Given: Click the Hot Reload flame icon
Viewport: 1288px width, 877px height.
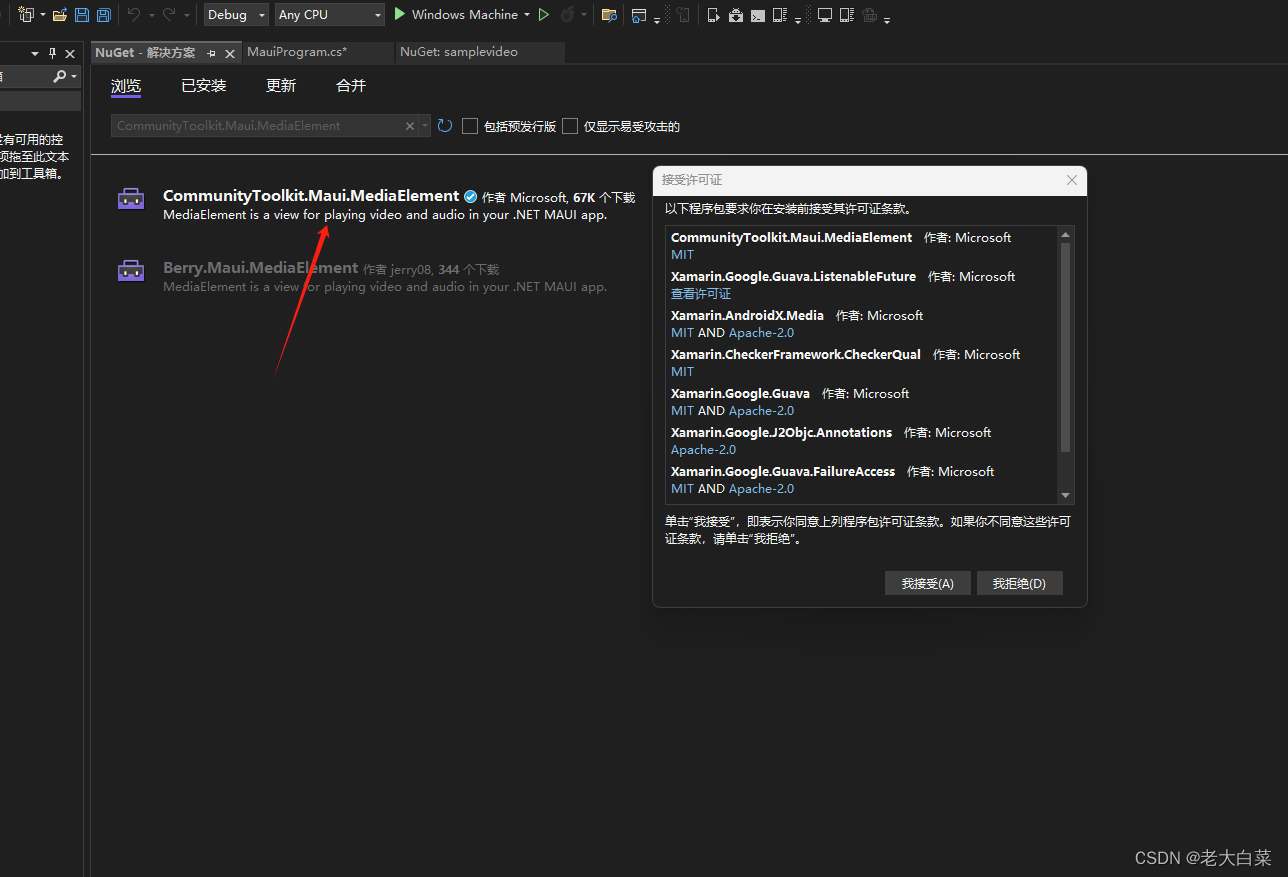Looking at the screenshot, I should point(568,14).
